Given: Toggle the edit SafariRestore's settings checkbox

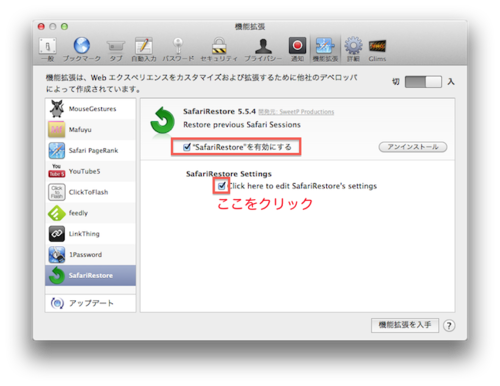Looking at the screenshot, I should (x=221, y=186).
